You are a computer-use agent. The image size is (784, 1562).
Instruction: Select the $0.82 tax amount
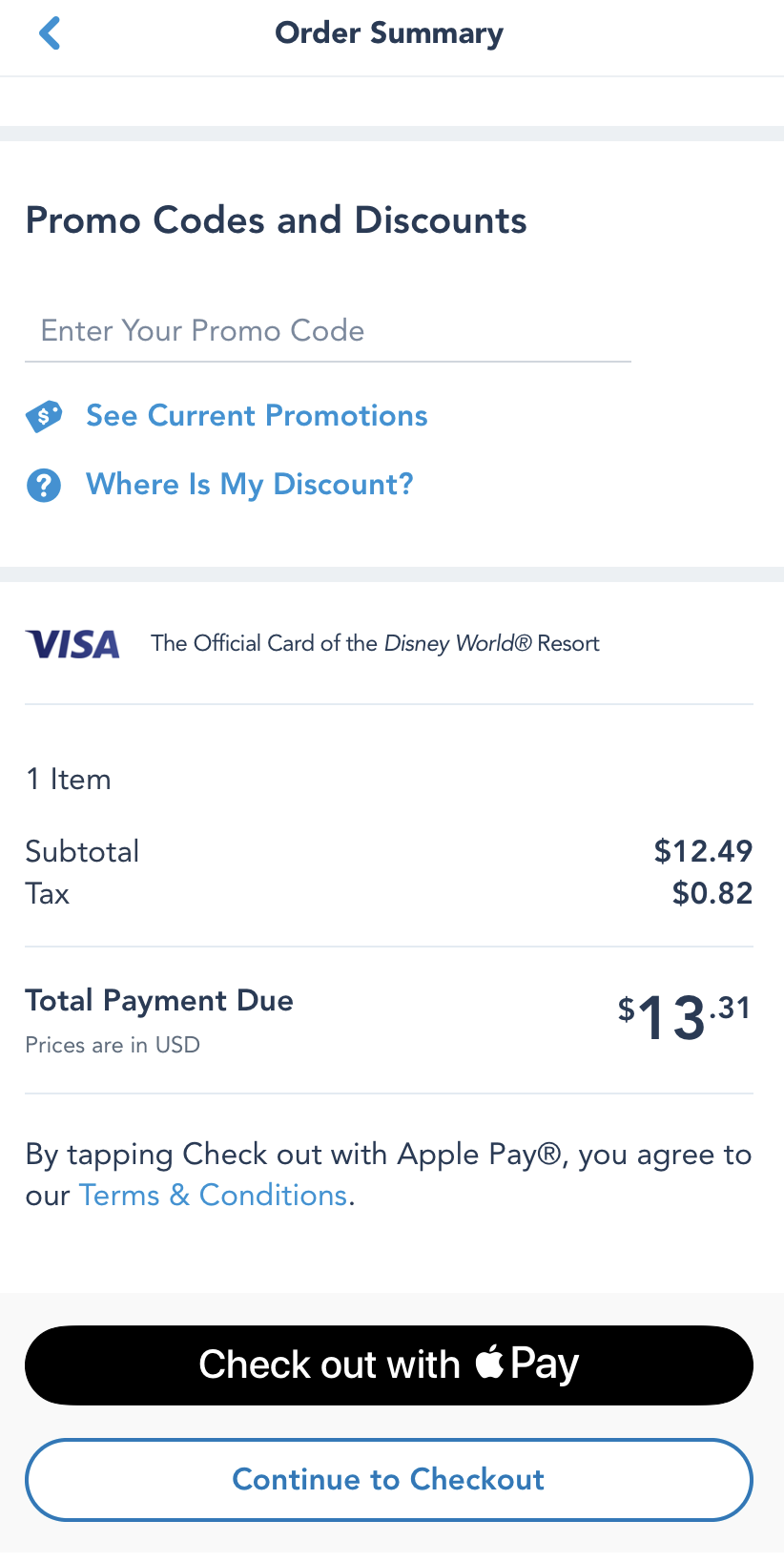pos(712,894)
